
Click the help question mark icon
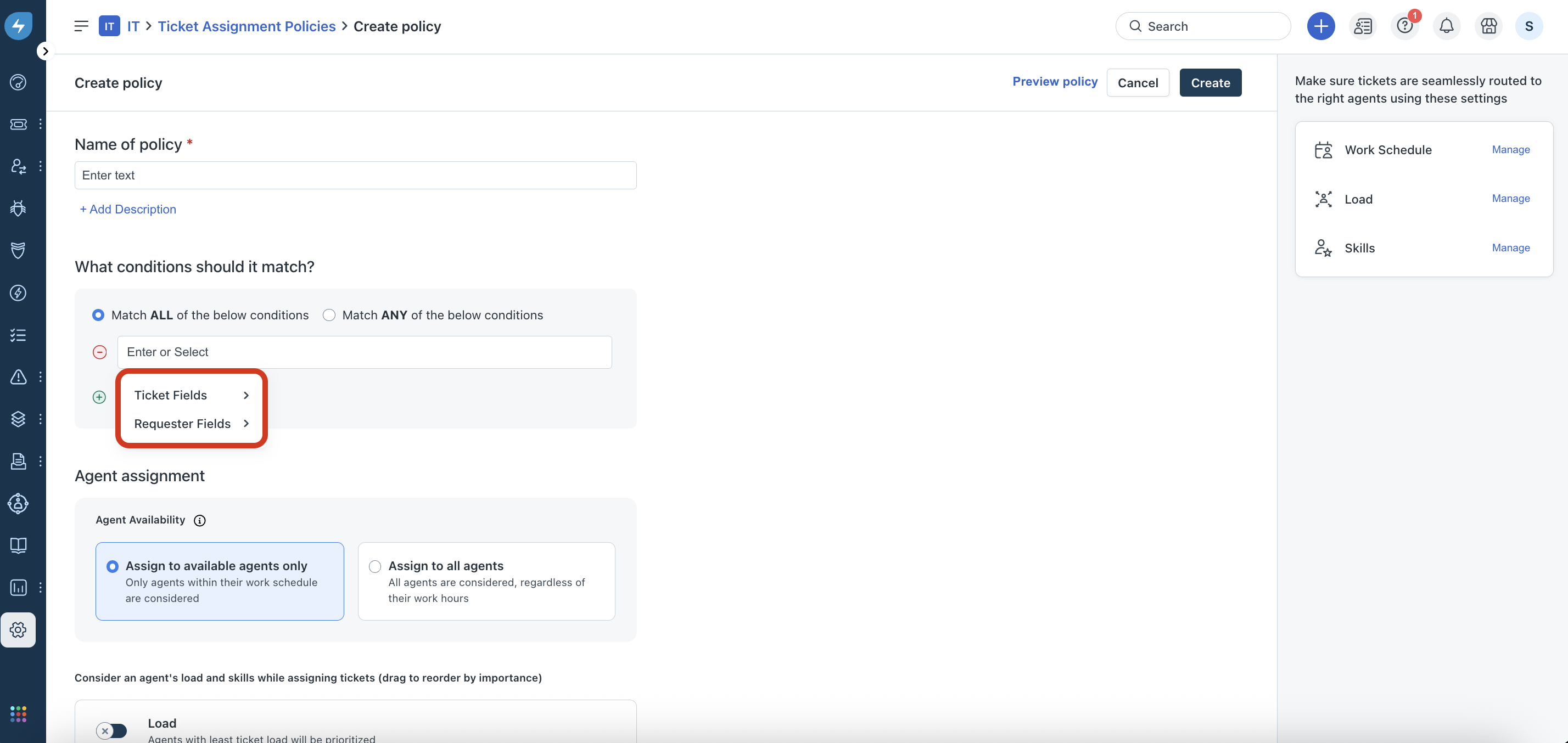tap(1404, 26)
